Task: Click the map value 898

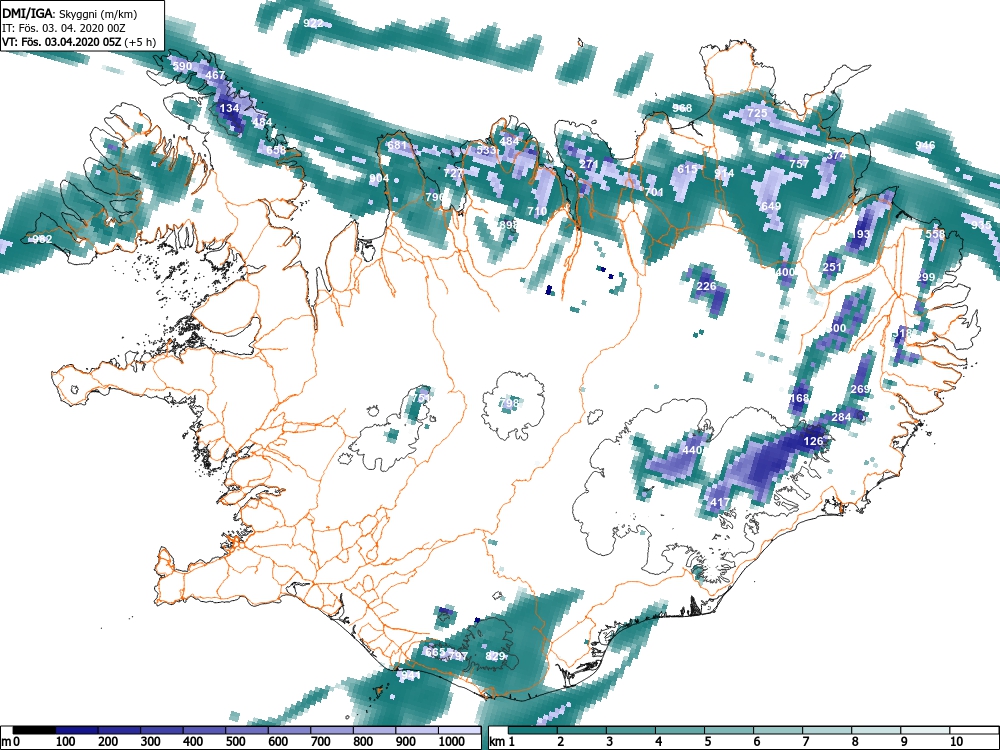Action: [x=509, y=225]
